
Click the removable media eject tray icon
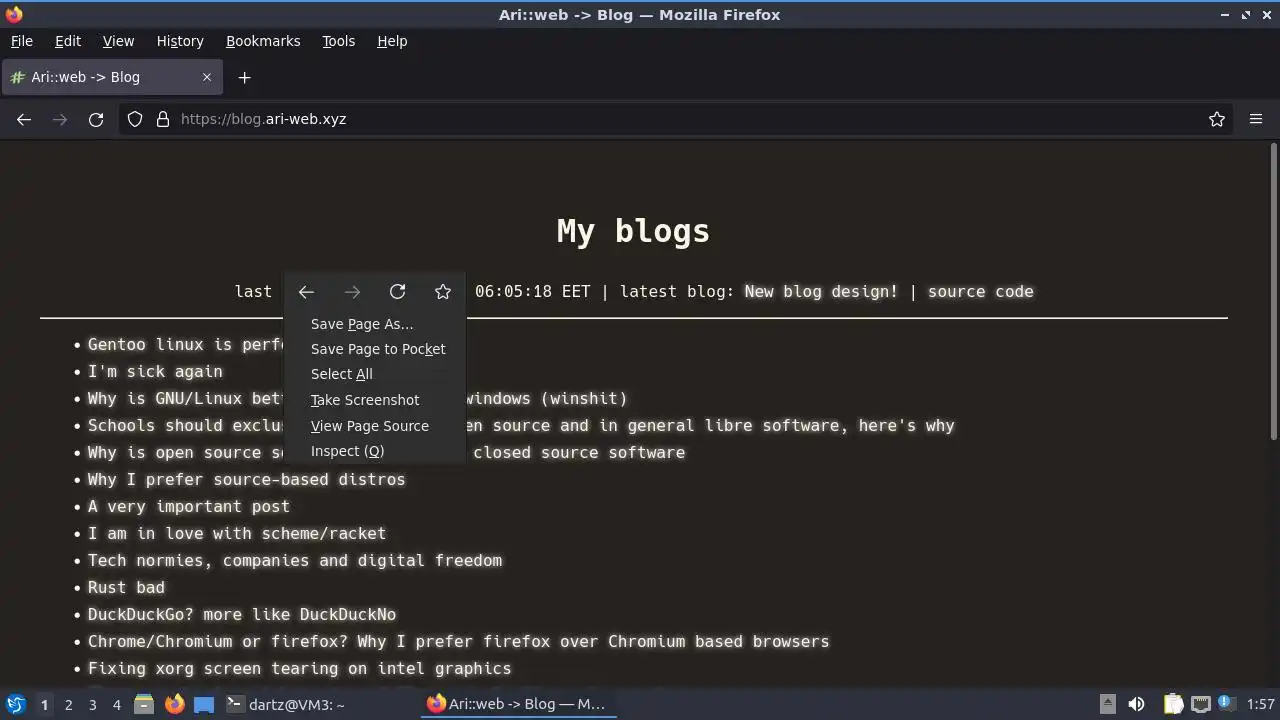pyautogui.click(x=1107, y=704)
